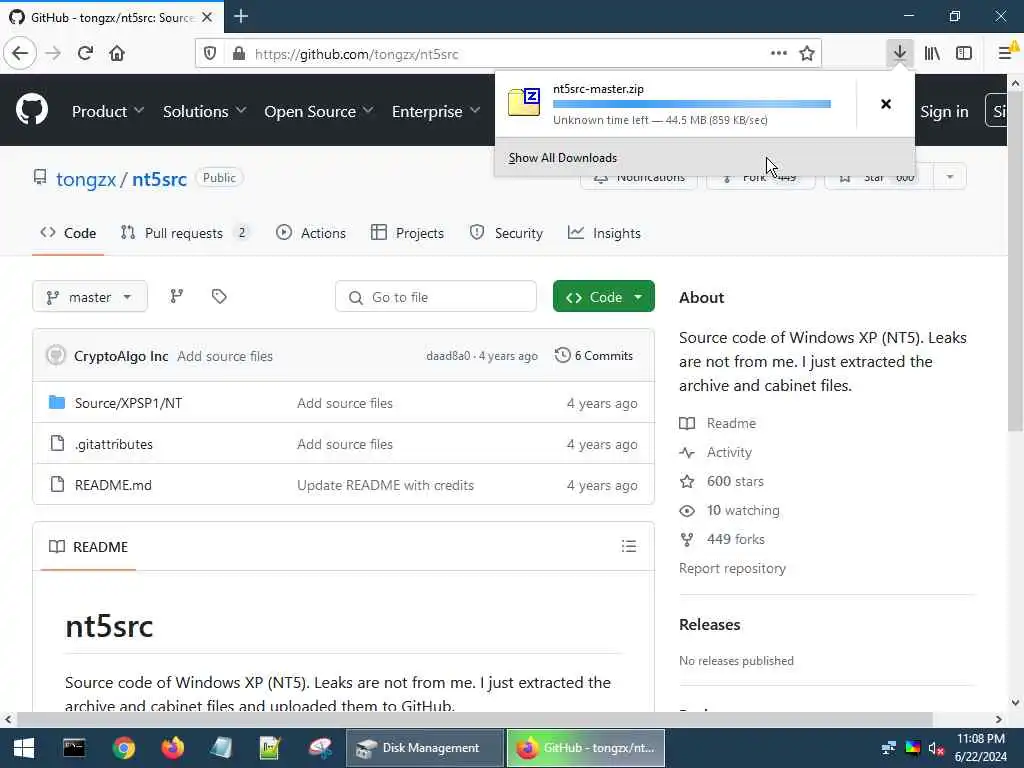Open the Pull requests tab
The height and width of the screenshot is (768, 1024).
185,233
